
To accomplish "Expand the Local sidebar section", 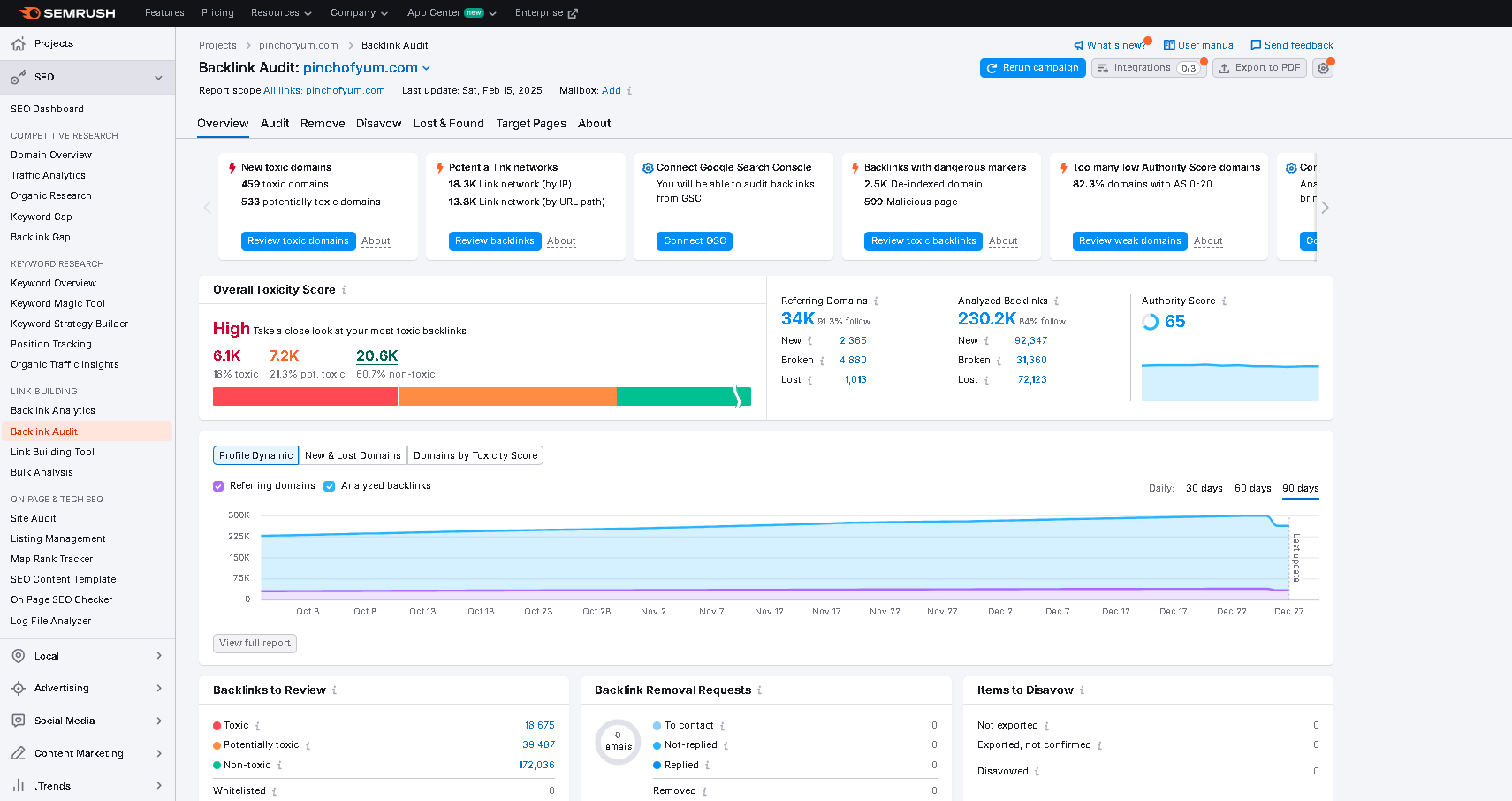I will coord(159,656).
